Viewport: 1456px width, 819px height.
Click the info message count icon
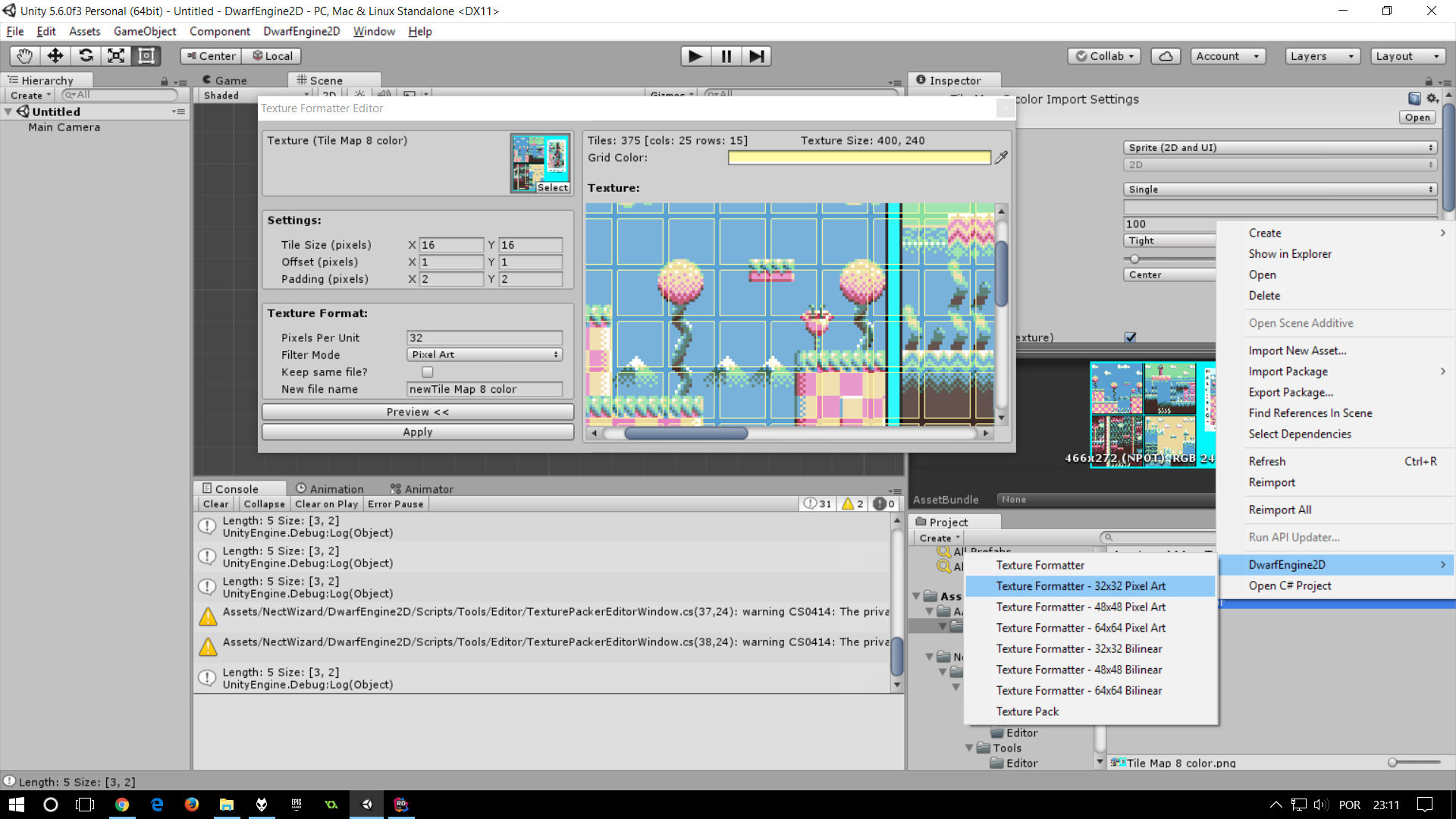click(817, 504)
